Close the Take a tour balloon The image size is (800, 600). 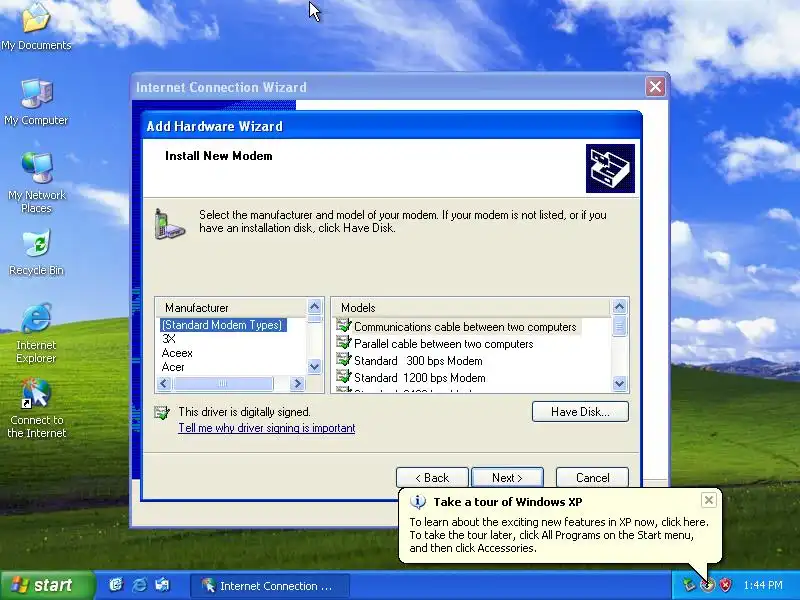709,500
